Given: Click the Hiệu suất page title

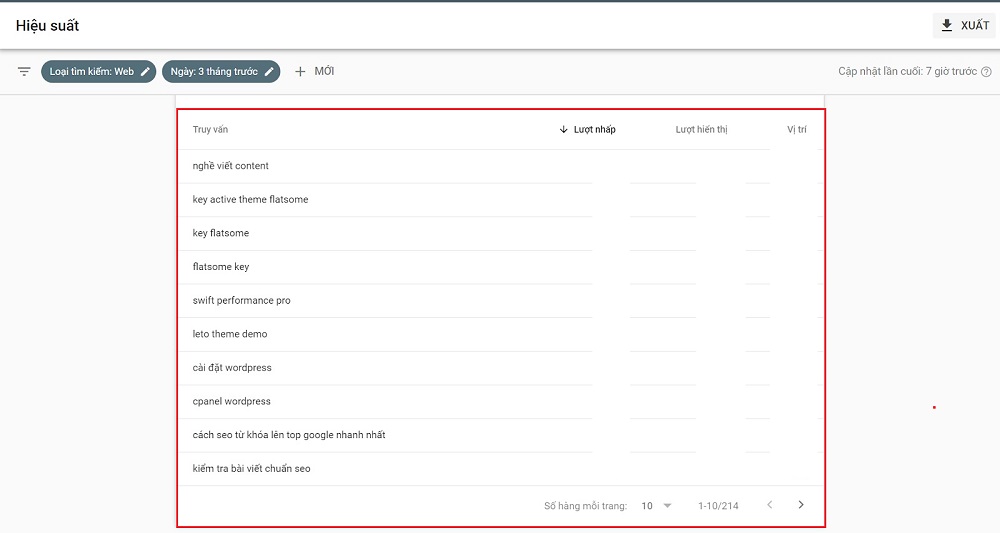Looking at the screenshot, I should click(x=48, y=26).
